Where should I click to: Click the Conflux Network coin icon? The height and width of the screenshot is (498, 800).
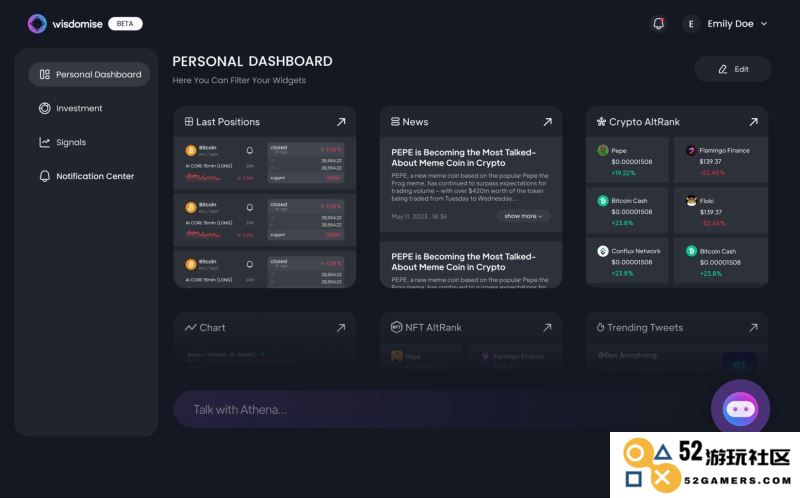(603, 251)
